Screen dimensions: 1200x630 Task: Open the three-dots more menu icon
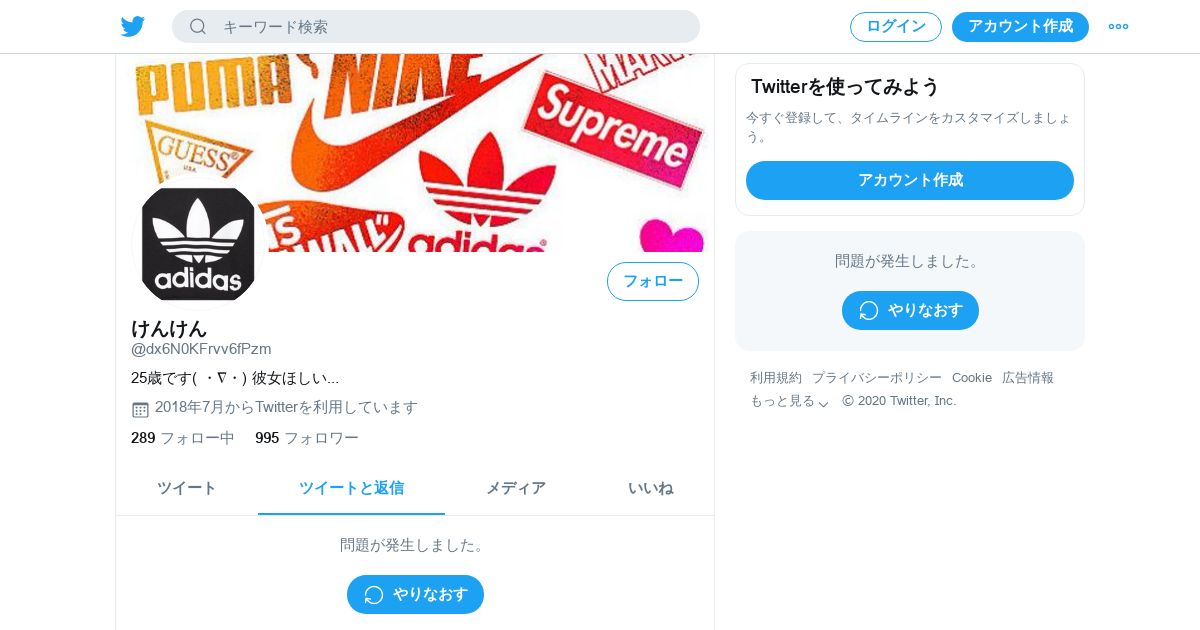[x=1118, y=26]
